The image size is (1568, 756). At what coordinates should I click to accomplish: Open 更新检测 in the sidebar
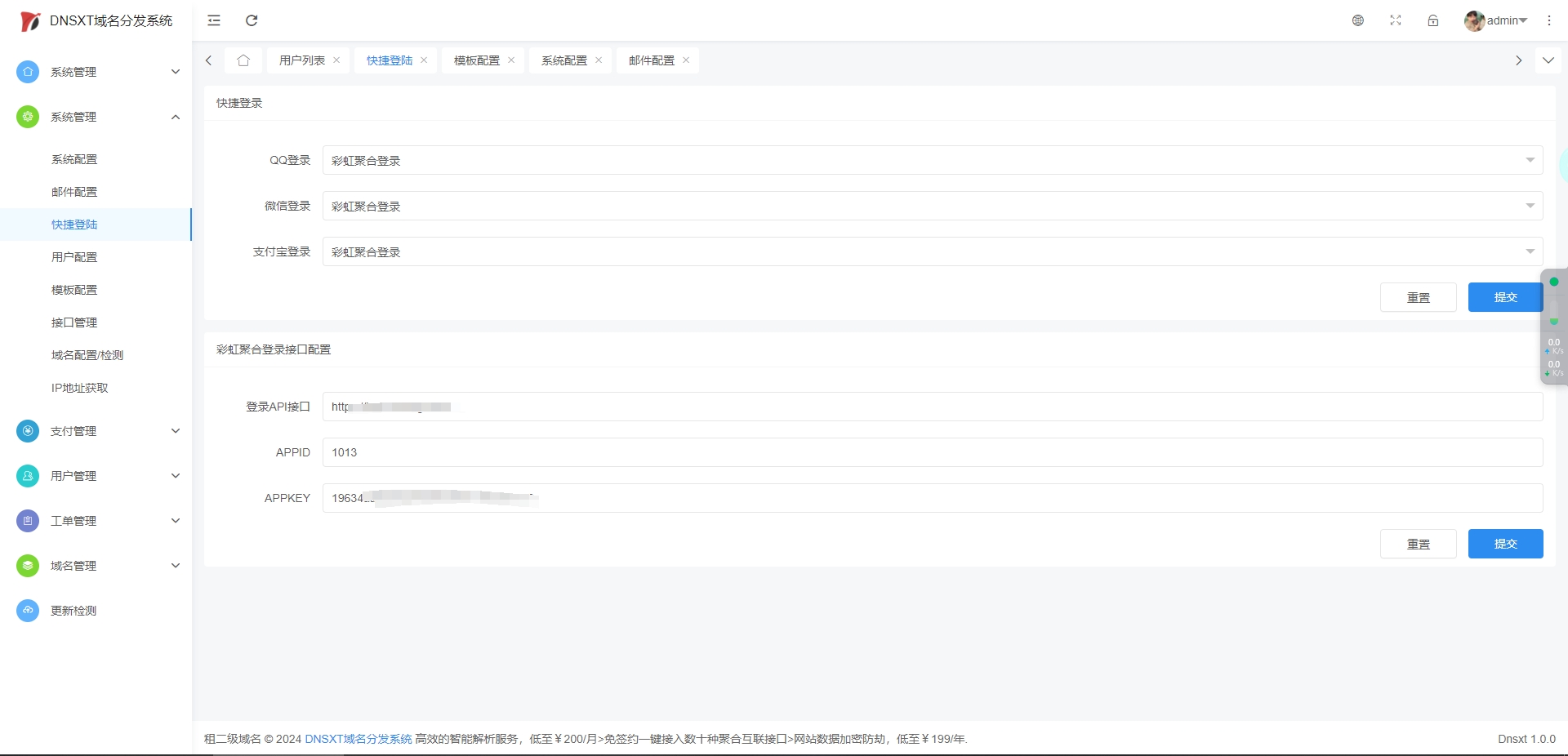tap(96, 611)
